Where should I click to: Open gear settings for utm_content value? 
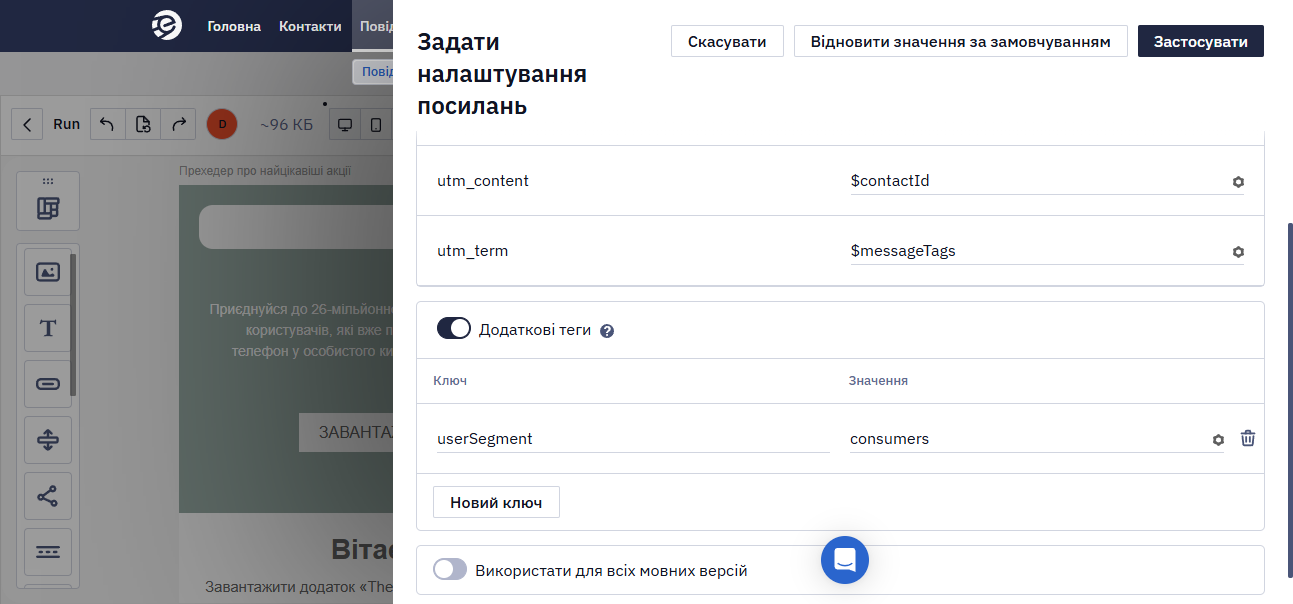click(1238, 182)
